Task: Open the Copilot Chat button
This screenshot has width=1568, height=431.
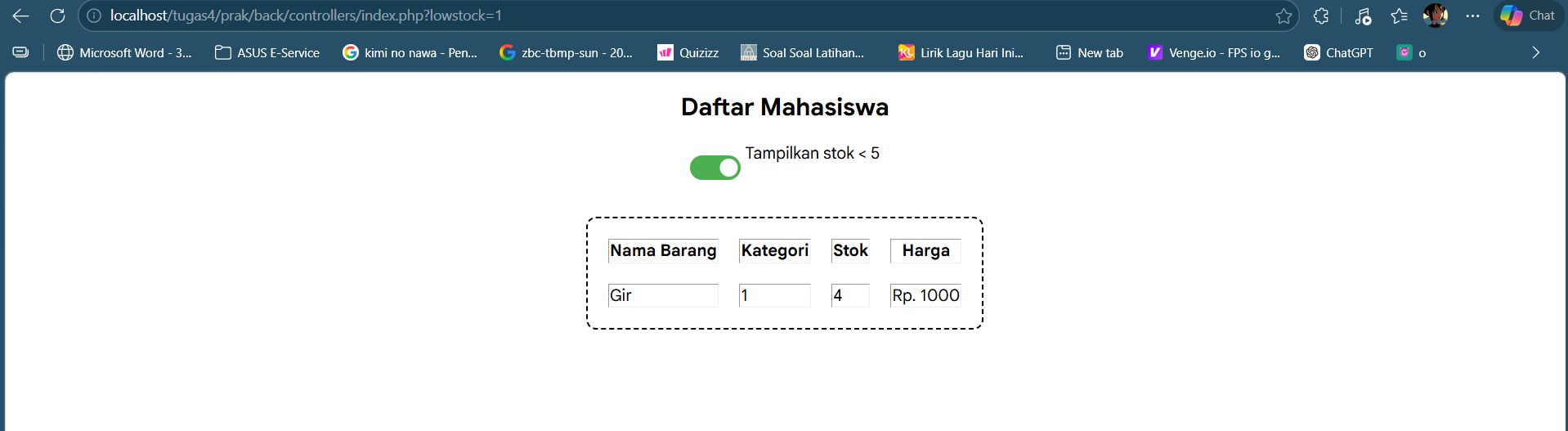Action: coord(1529,16)
